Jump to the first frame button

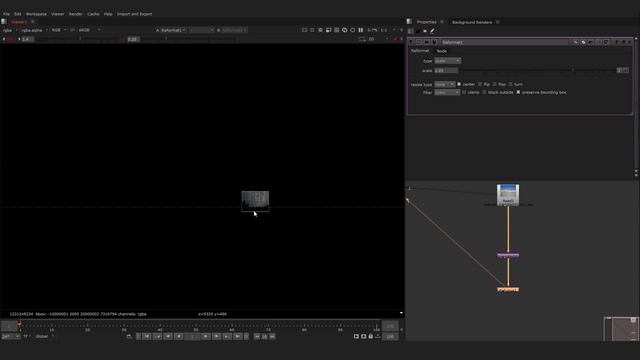[x=147, y=336]
